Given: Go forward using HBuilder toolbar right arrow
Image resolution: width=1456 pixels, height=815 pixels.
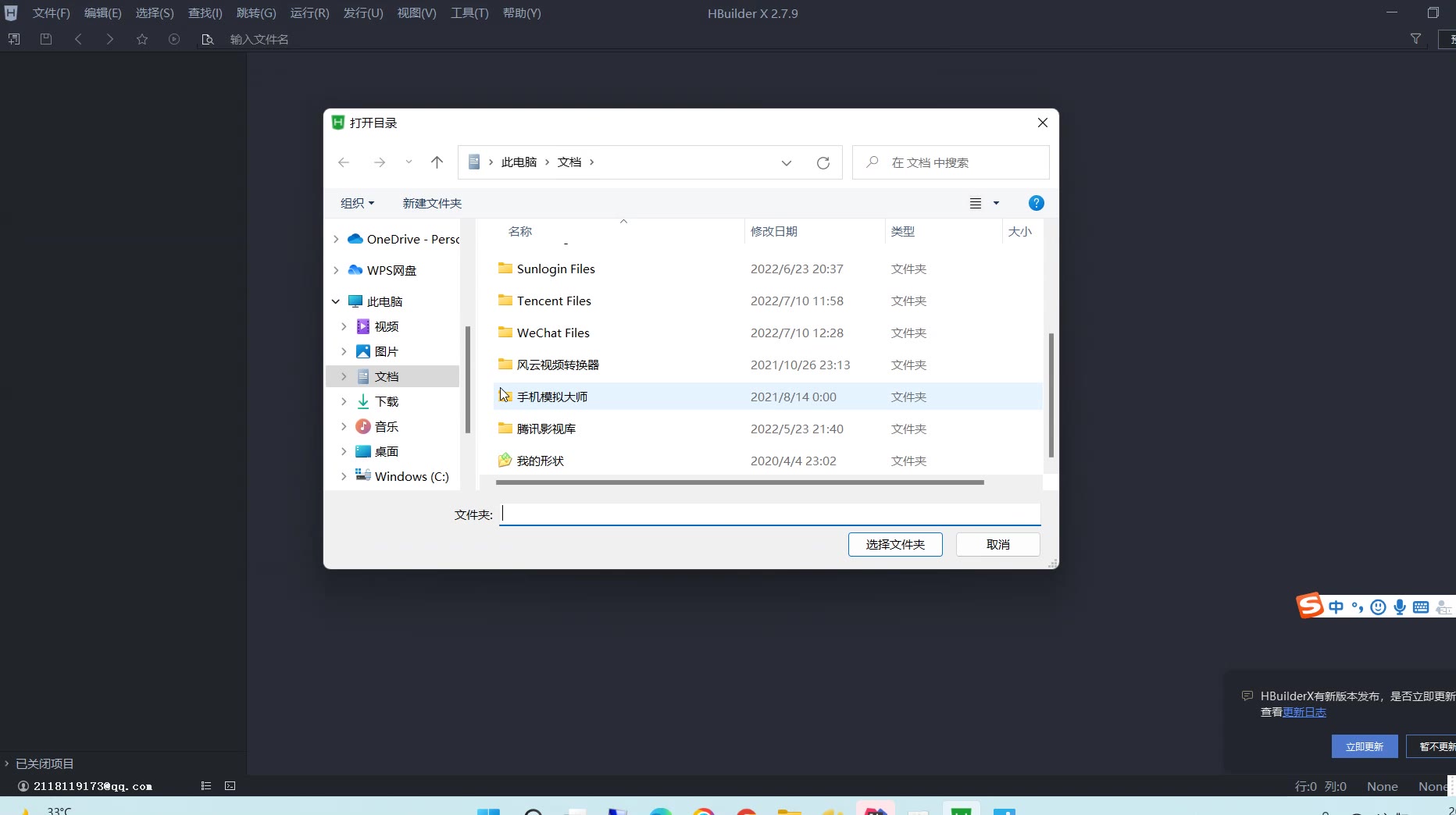Looking at the screenshot, I should pos(110,39).
